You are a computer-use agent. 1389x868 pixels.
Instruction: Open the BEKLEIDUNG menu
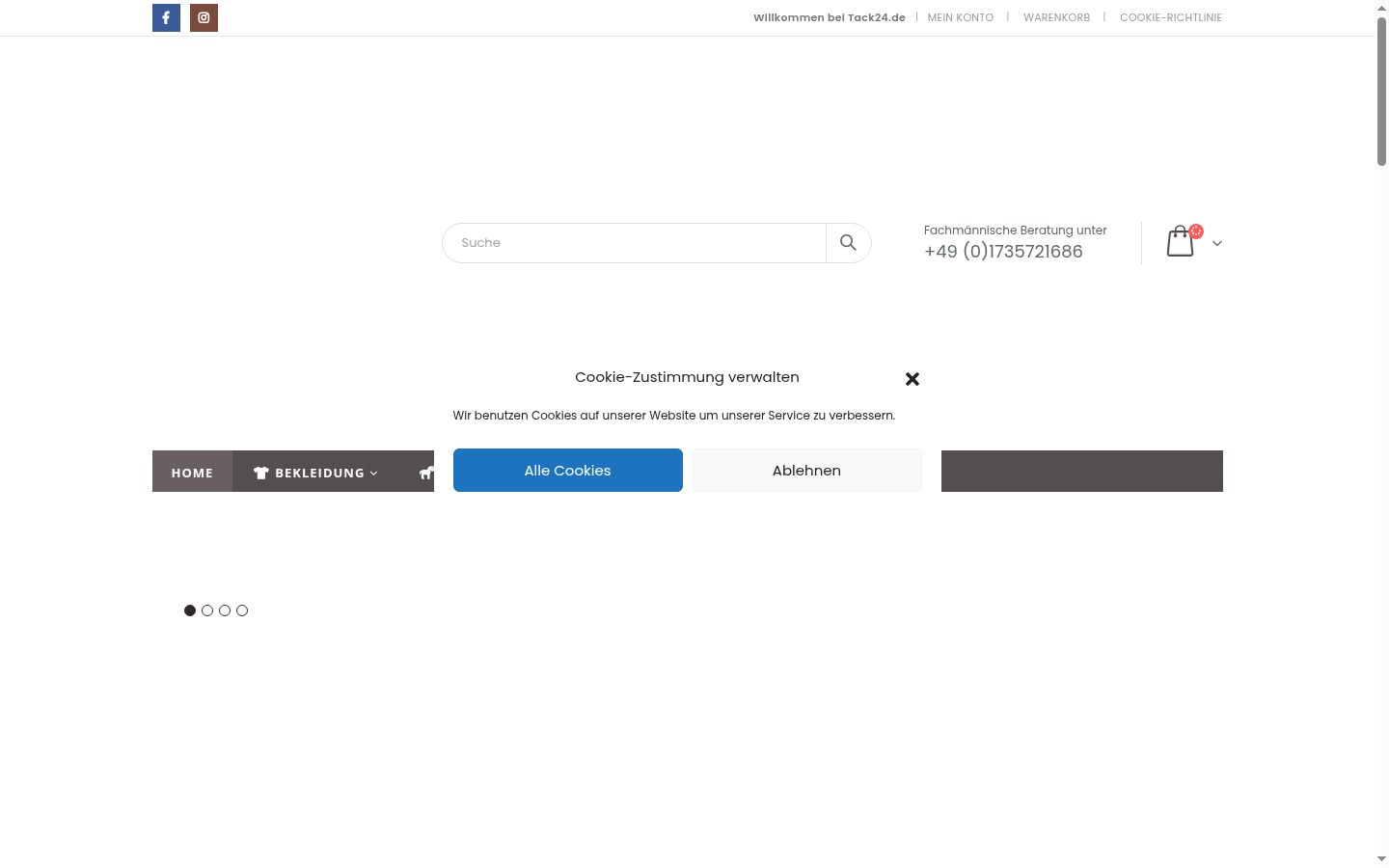point(315,473)
